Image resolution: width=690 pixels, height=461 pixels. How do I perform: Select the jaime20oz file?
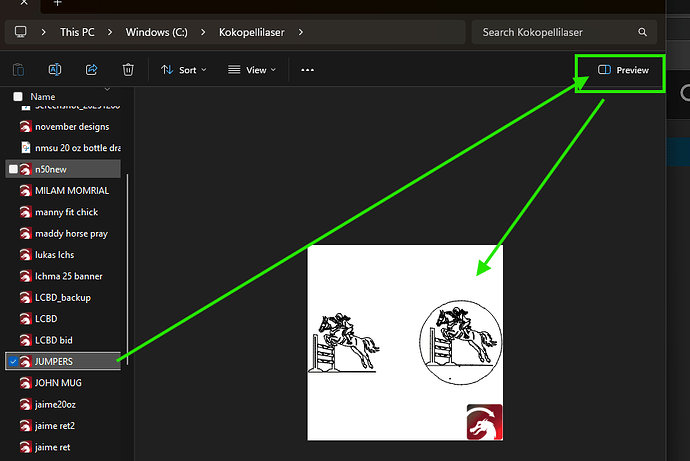55,404
